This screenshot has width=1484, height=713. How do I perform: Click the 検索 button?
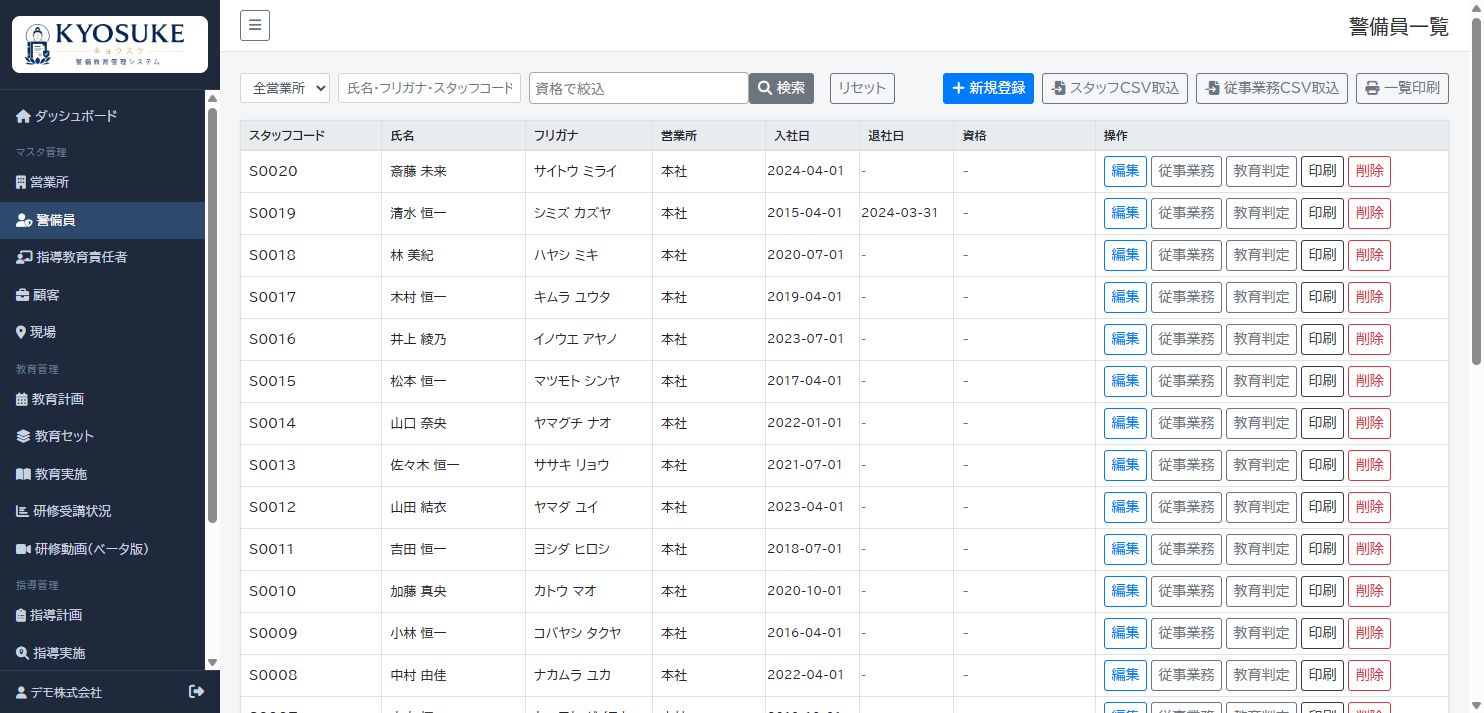click(781, 88)
